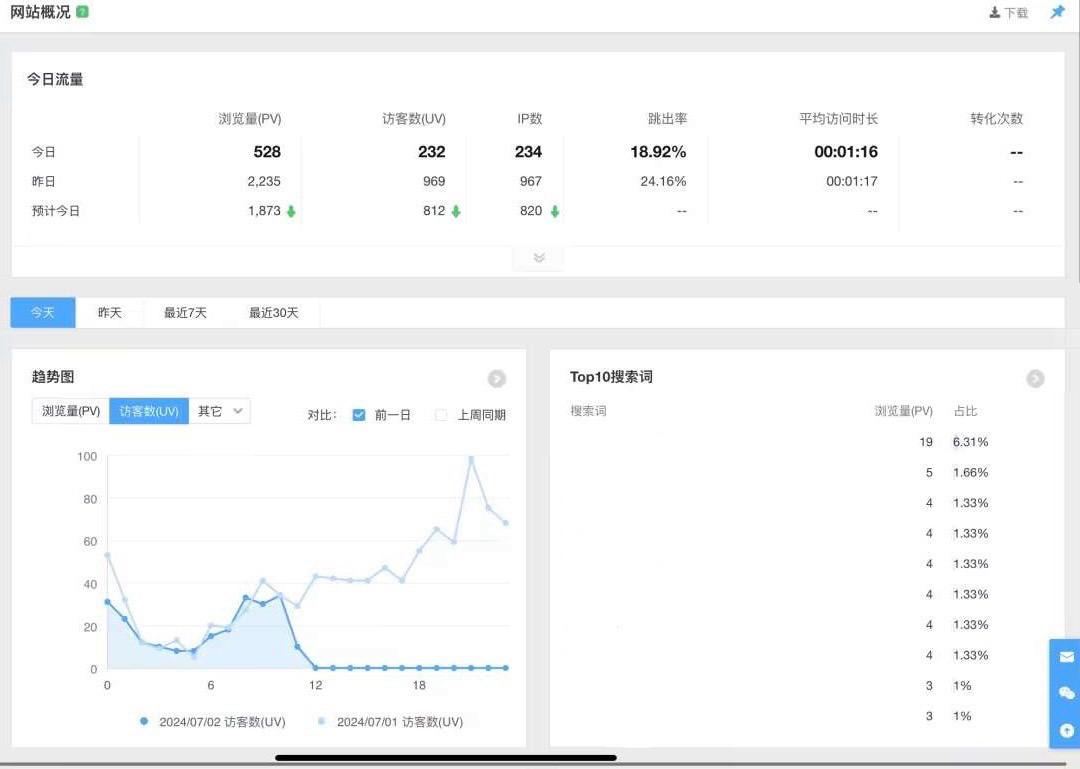Click the blue pin icon at top right
The height and width of the screenshot is (769, 1080).
click(1057, 12)
